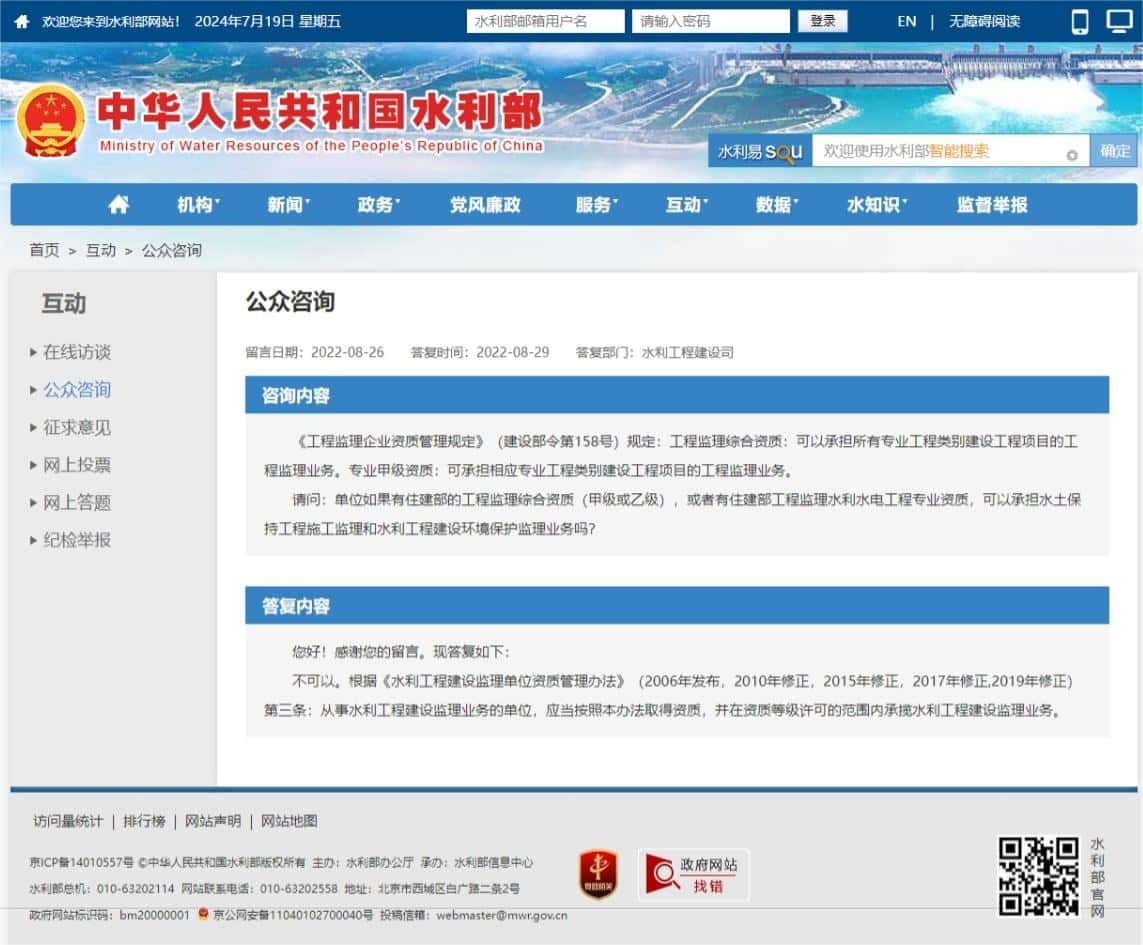
Task: Click the desktop computer version icon
Action: coord(1119,21)
